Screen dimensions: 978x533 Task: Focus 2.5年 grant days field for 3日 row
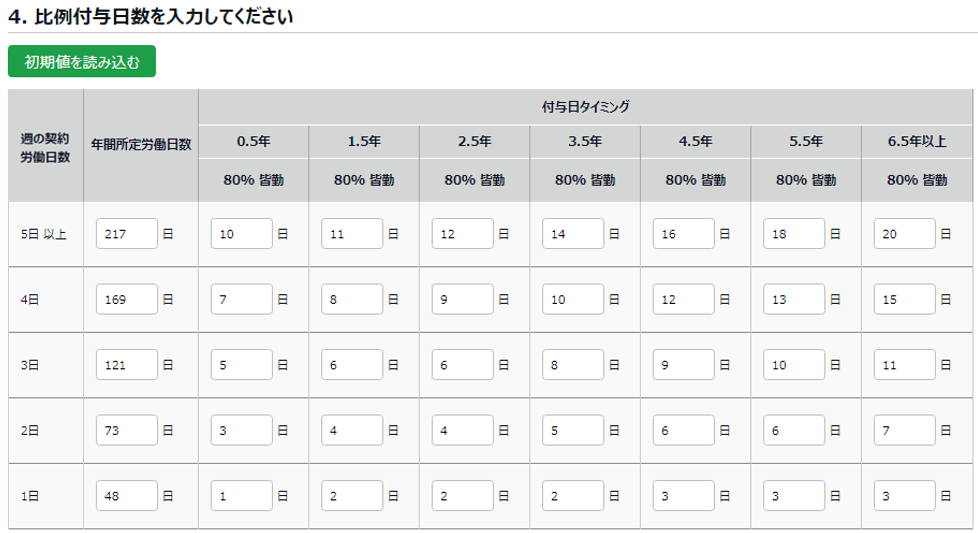pyautogui.click(x=462, y=365)
